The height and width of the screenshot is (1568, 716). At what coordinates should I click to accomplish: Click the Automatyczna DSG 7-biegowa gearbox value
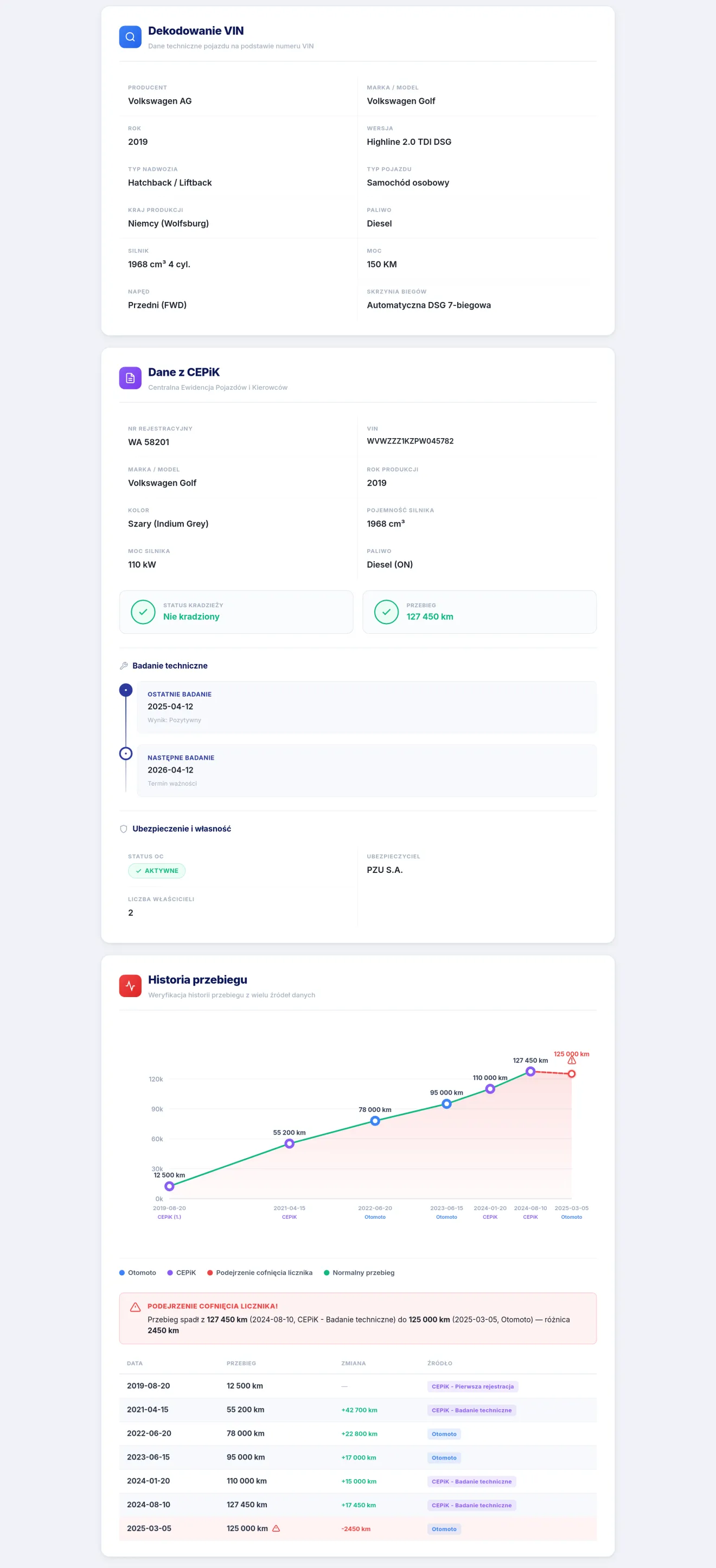click(x=429, y=305)
